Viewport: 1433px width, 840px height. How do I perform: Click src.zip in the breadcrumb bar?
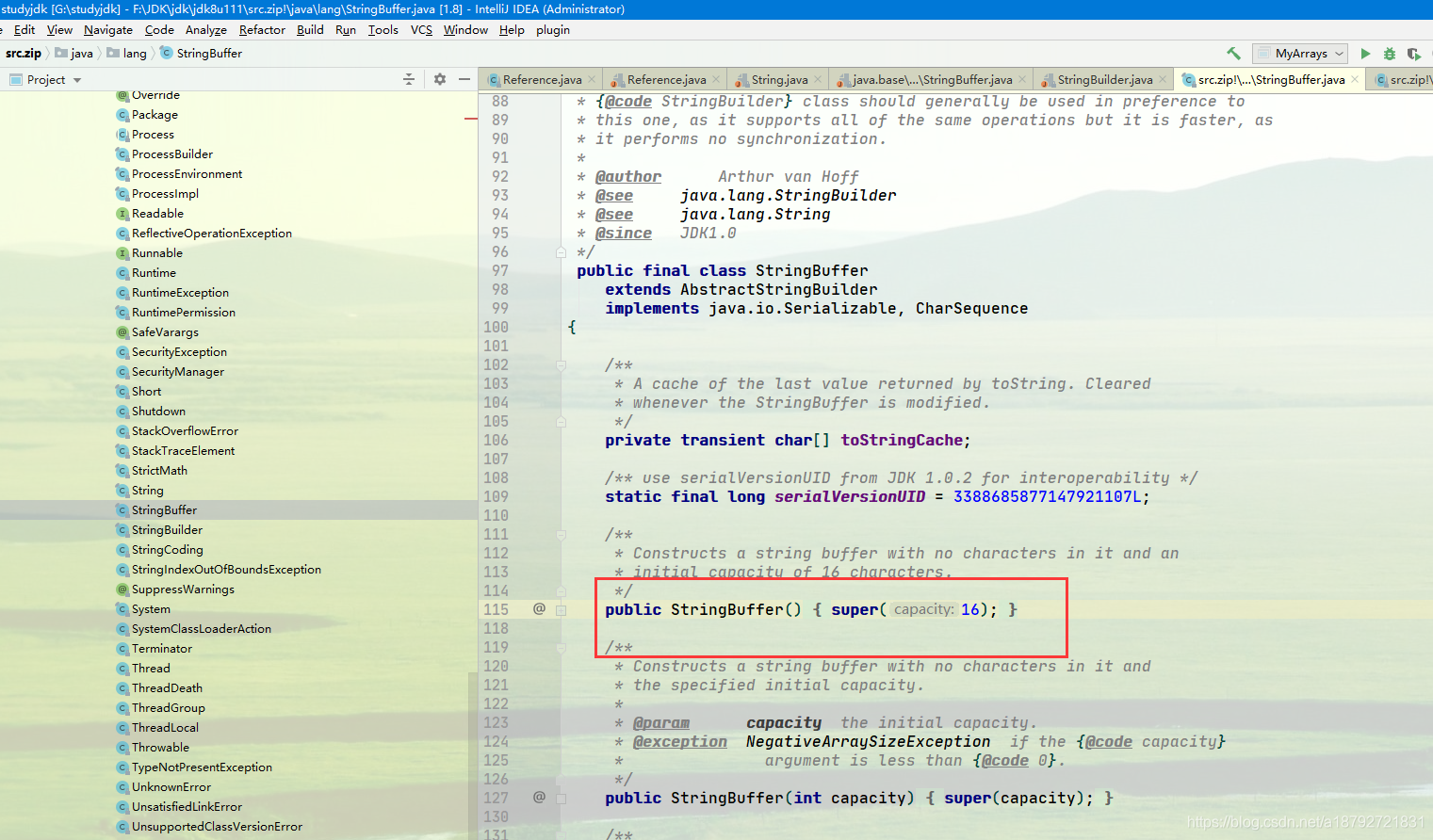(24, 54)
